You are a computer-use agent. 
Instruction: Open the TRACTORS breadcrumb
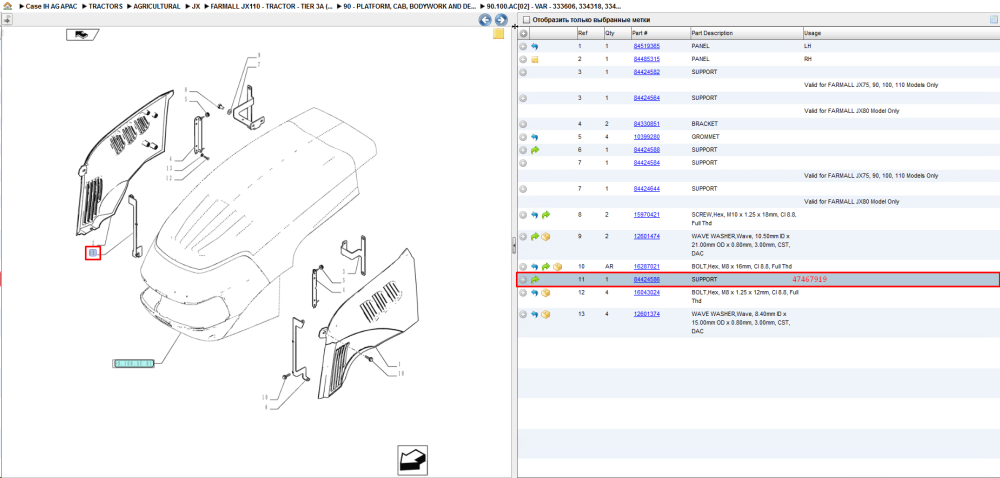(105, 6)
